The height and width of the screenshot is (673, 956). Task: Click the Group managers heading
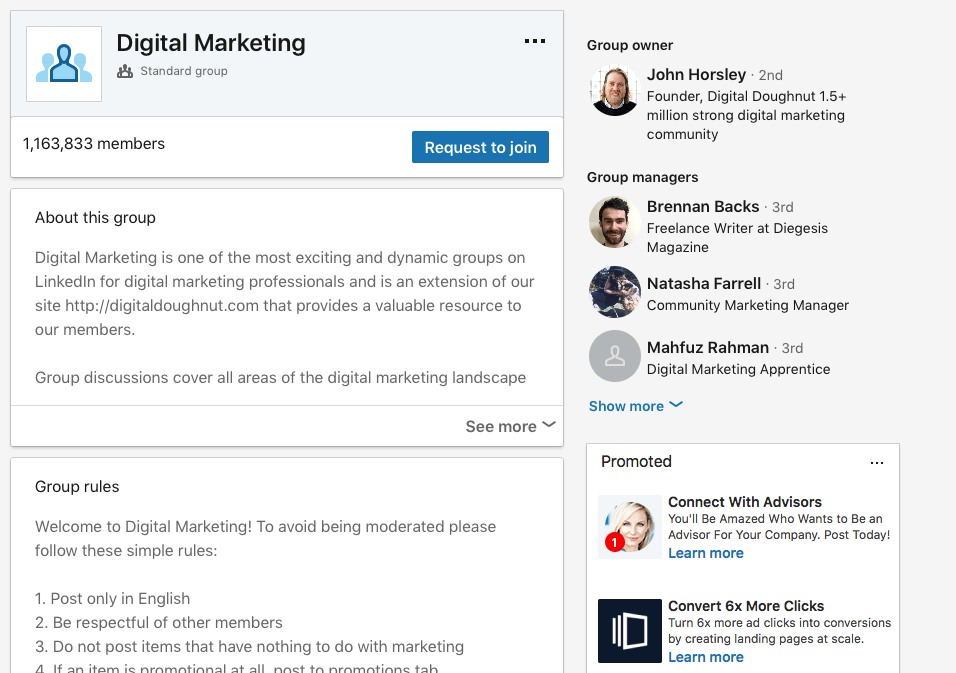coord(643,177)
